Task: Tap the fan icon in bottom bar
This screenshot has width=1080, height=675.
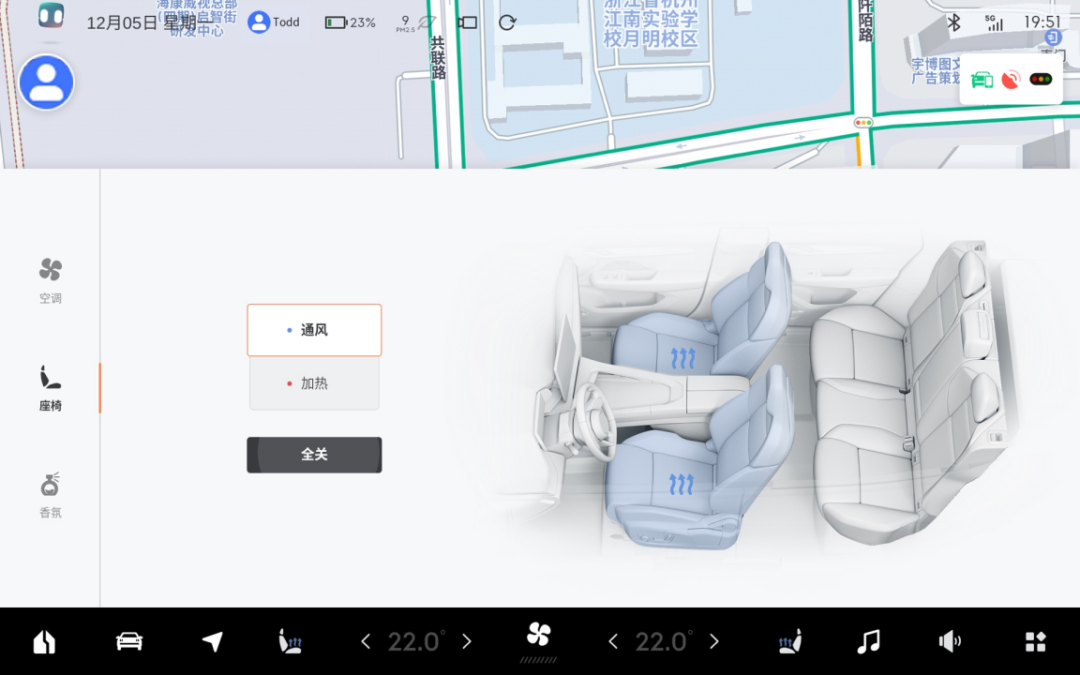Action: (539, 635)
